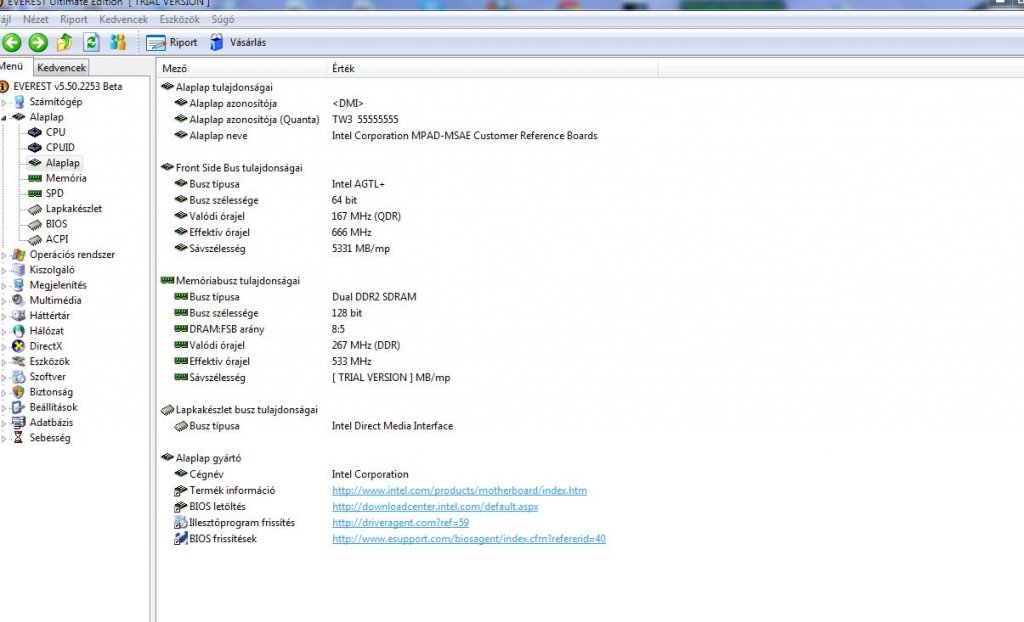Click the Szoftver icon in the tree
The height and width of the screenshot is (622, 1024).
coord(19,377)
